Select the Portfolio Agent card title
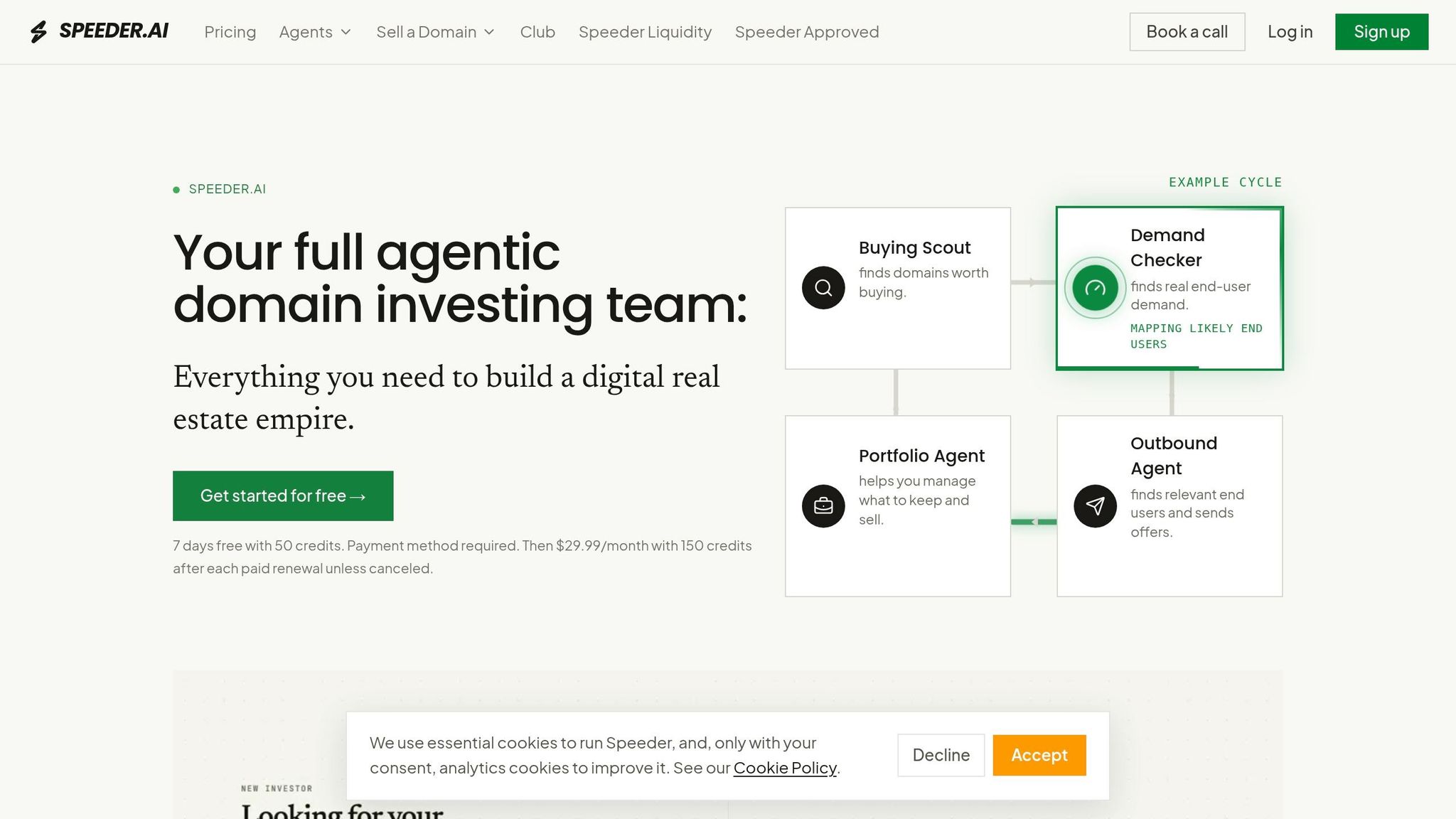 coord(921,456)
